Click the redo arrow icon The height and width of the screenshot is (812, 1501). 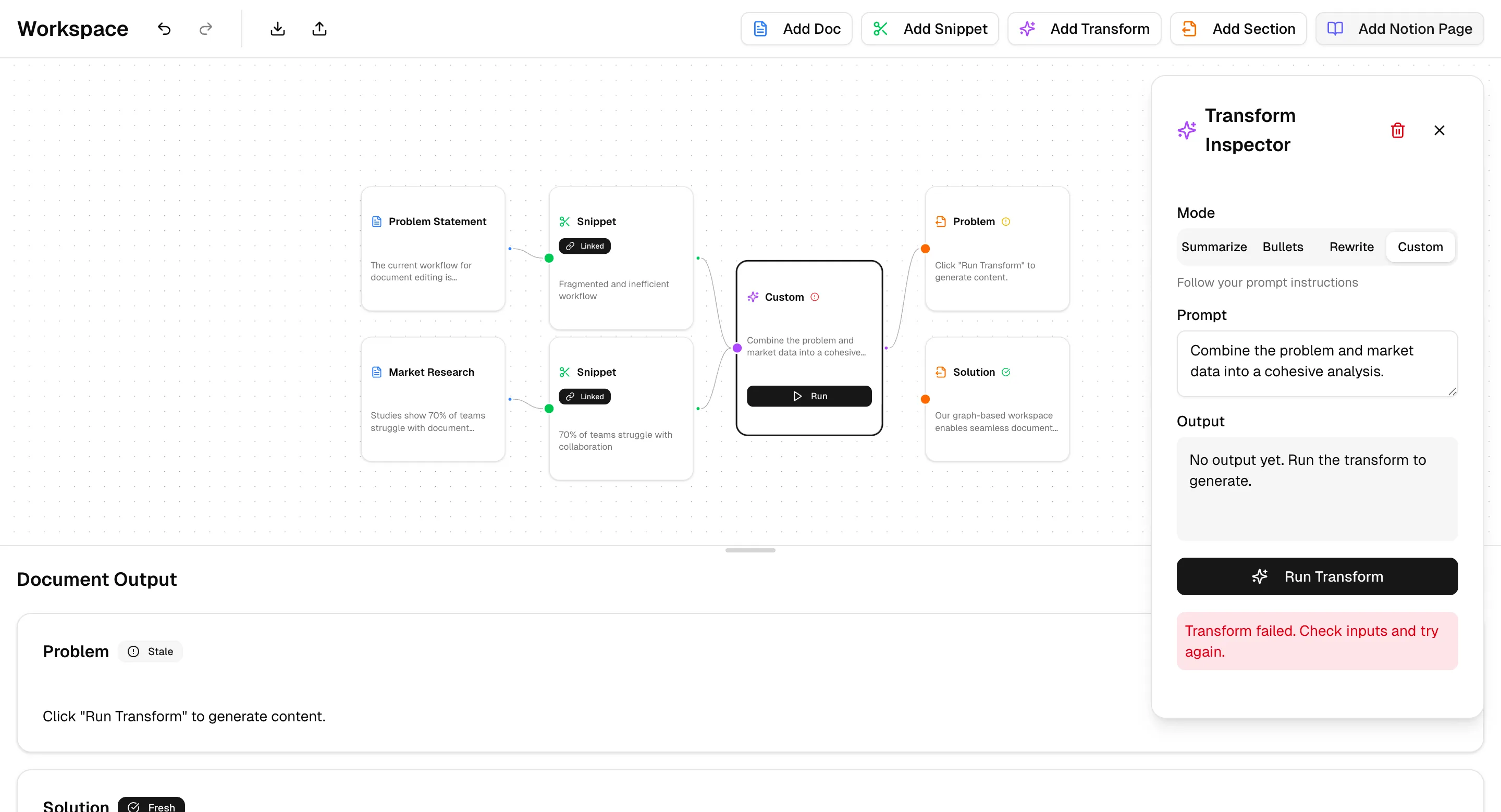205,29
